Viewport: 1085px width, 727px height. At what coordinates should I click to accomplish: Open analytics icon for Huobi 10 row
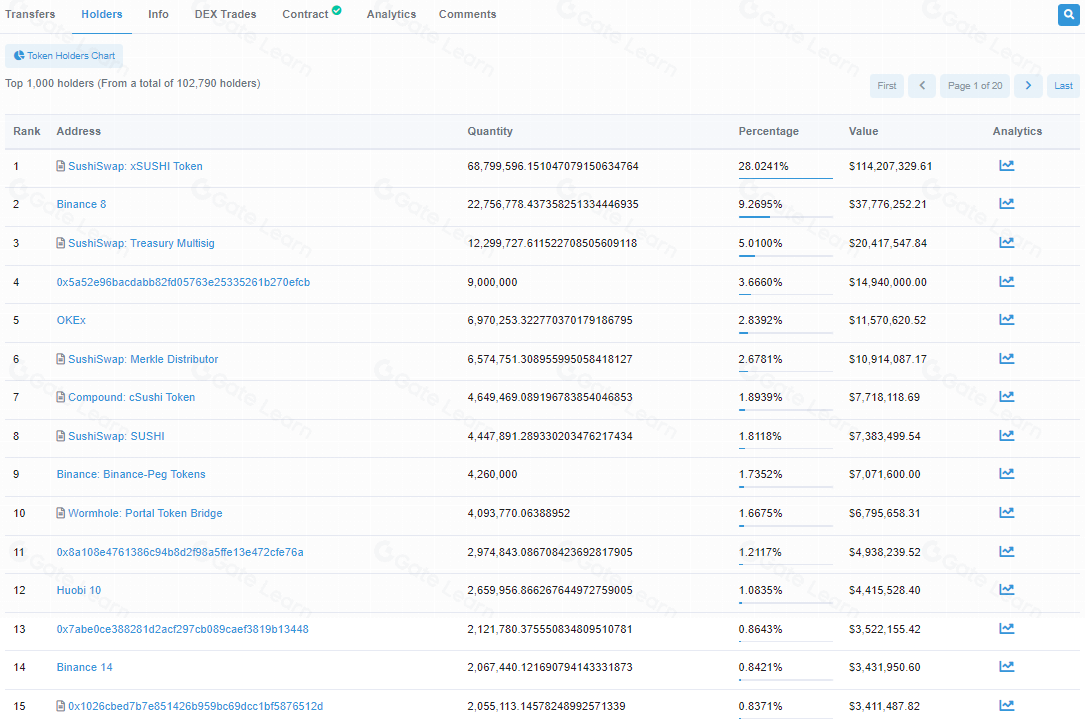coord(1006,590)
